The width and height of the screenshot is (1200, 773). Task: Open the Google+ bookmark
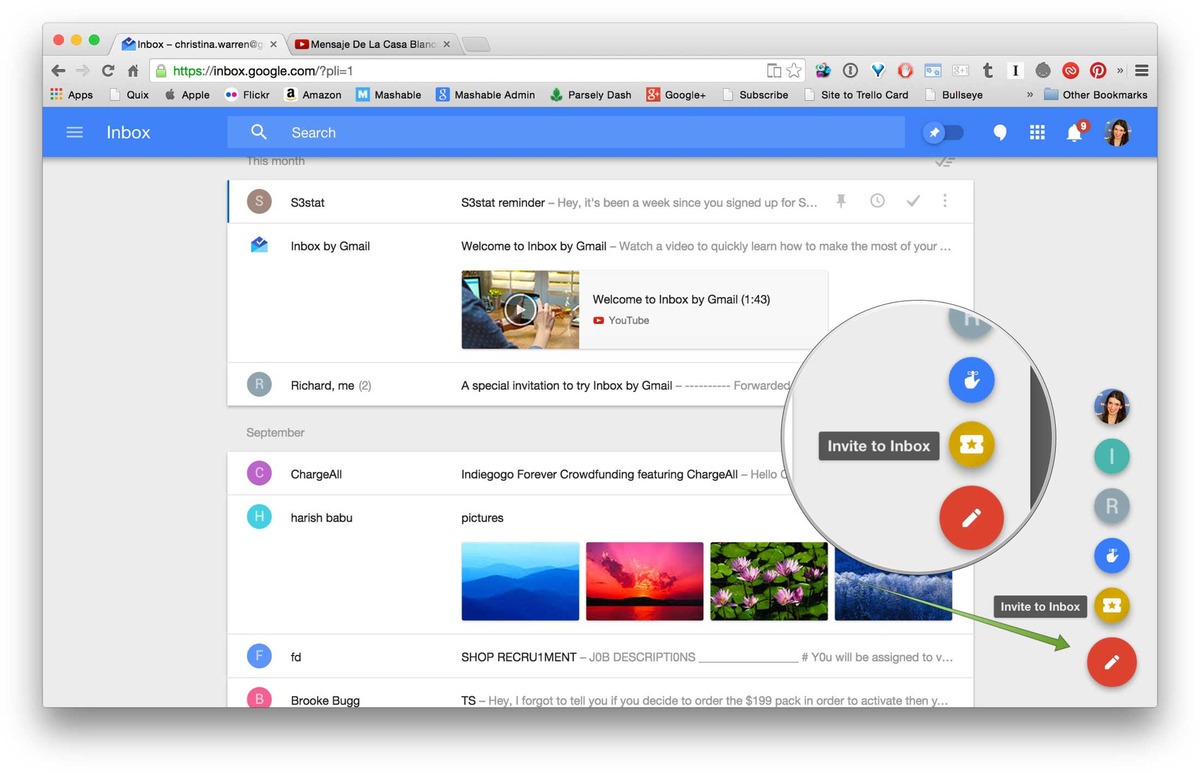coord(676,95)
